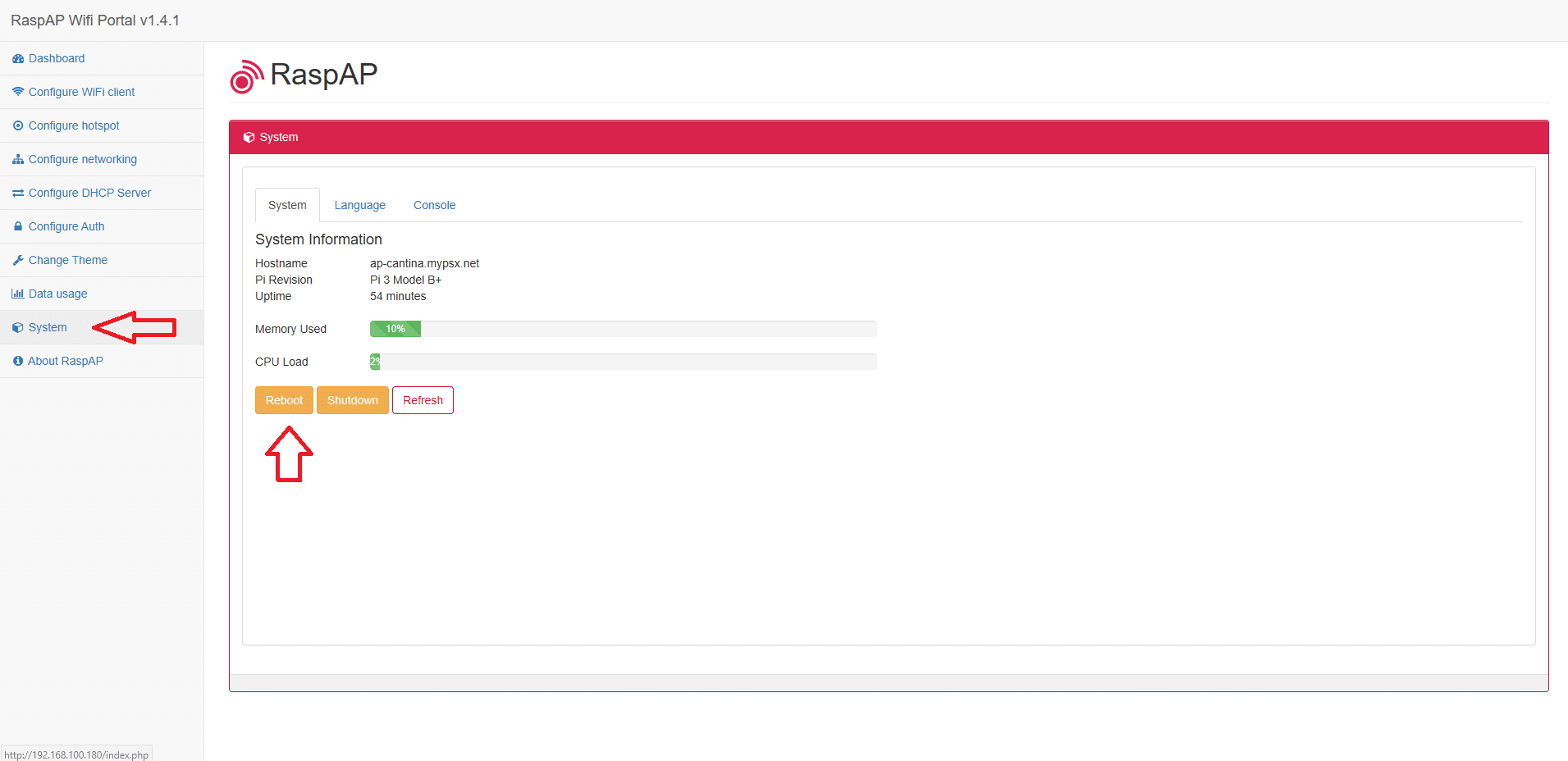The height and width of the screenshot is (761, 1568).
Task: Open Configure networking settings
Action: (x=83, y=159)
